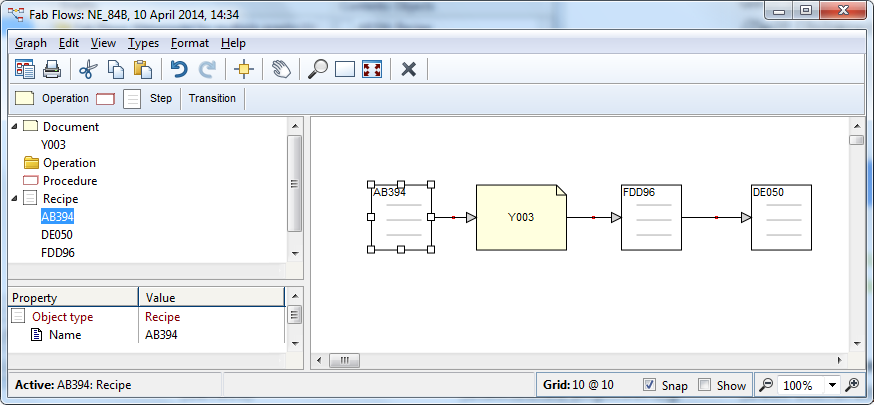Click the Paste clipboard icon
This screenshot has width=874, height=405.
point(143,69)
